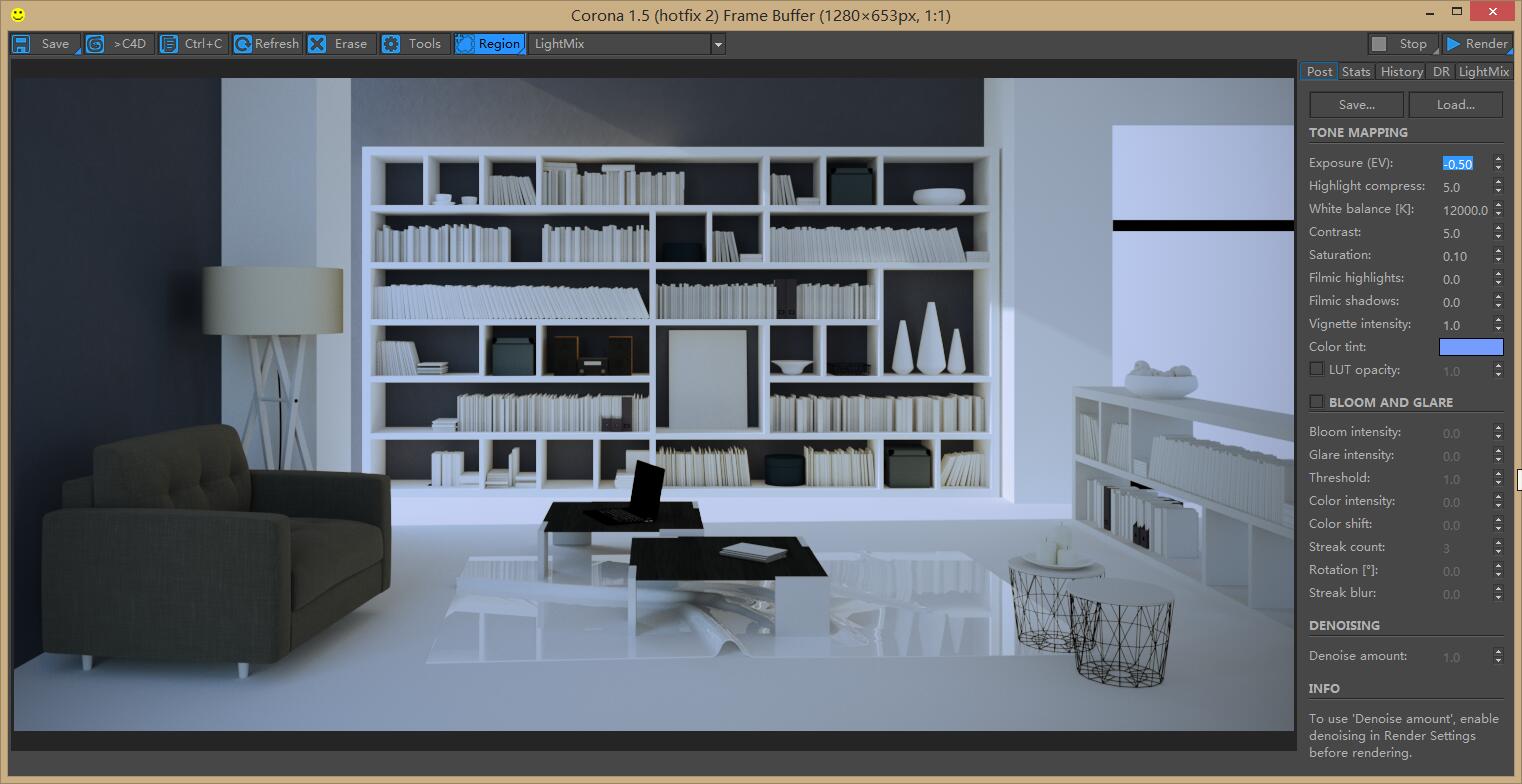Toggle the Region render tool
Viewport: 1522px width, 784px height.
pos(489,44)
